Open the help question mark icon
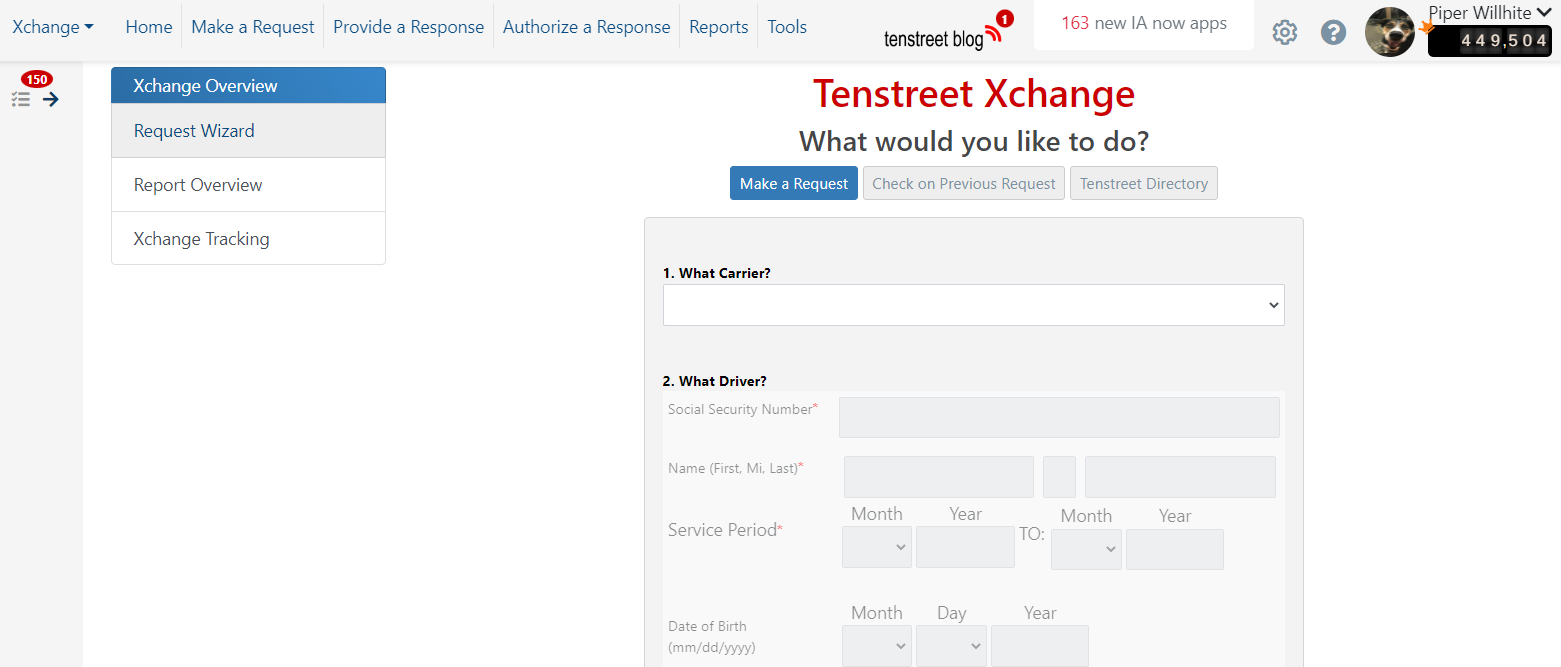The height and width of the screenshot is (667, 1561). [x=1333, y=32]
